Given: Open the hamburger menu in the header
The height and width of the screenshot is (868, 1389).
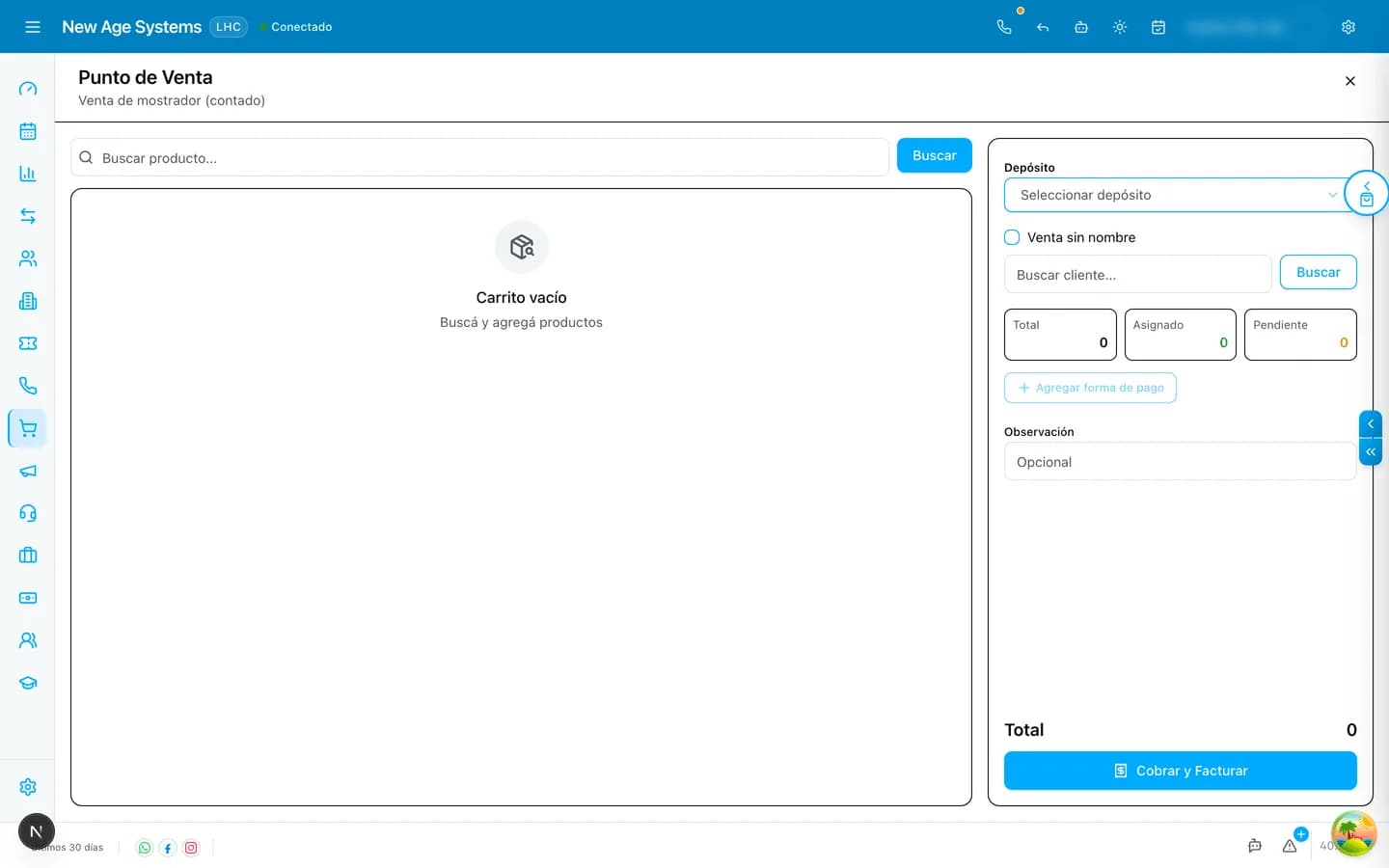Looking at the screenshot, I should 33,27.
